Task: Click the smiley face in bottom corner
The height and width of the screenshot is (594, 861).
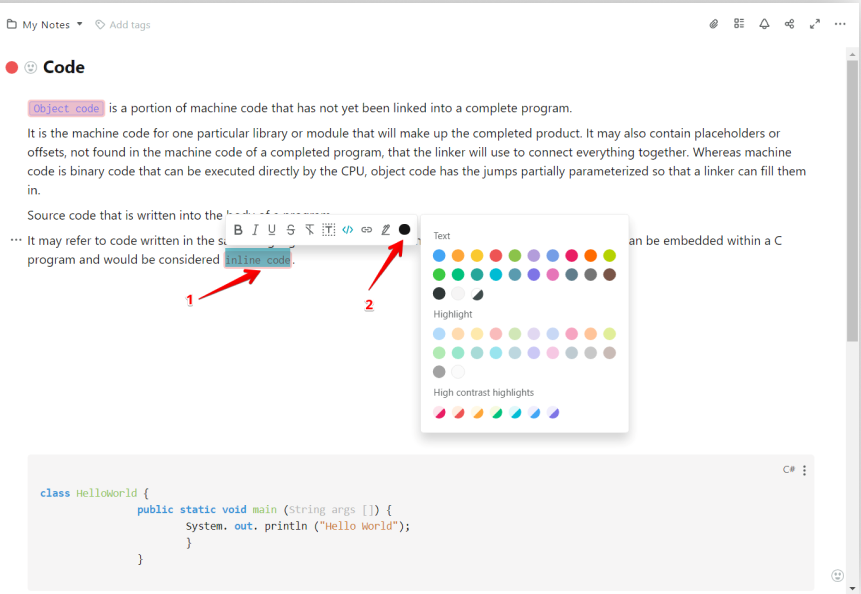Action: 837,575
